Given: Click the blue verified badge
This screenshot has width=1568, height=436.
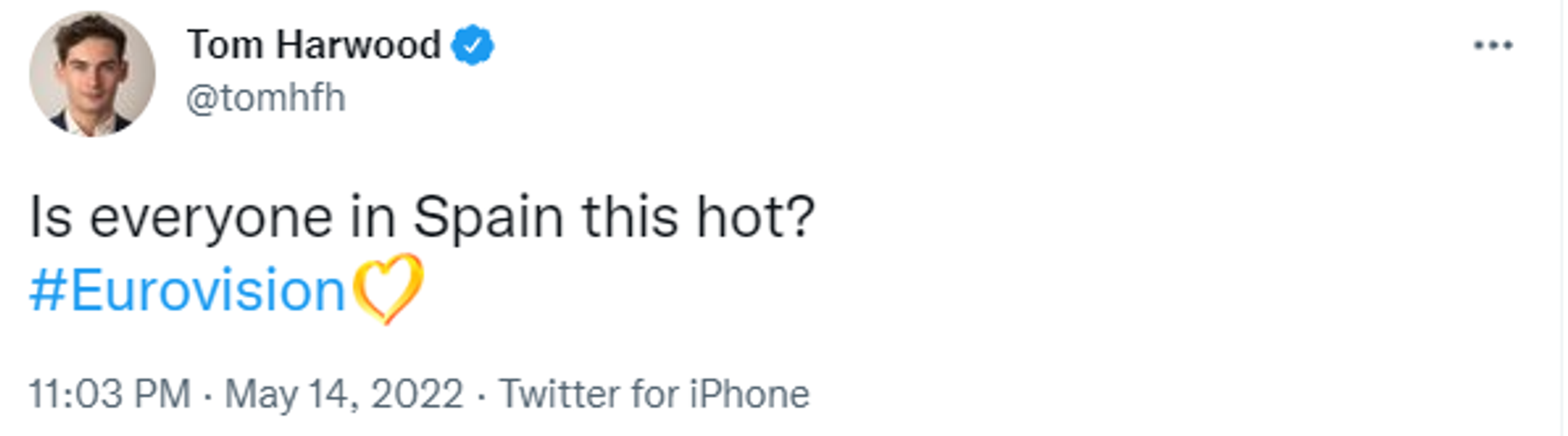Looking at the screenshot, I should 473,45.
